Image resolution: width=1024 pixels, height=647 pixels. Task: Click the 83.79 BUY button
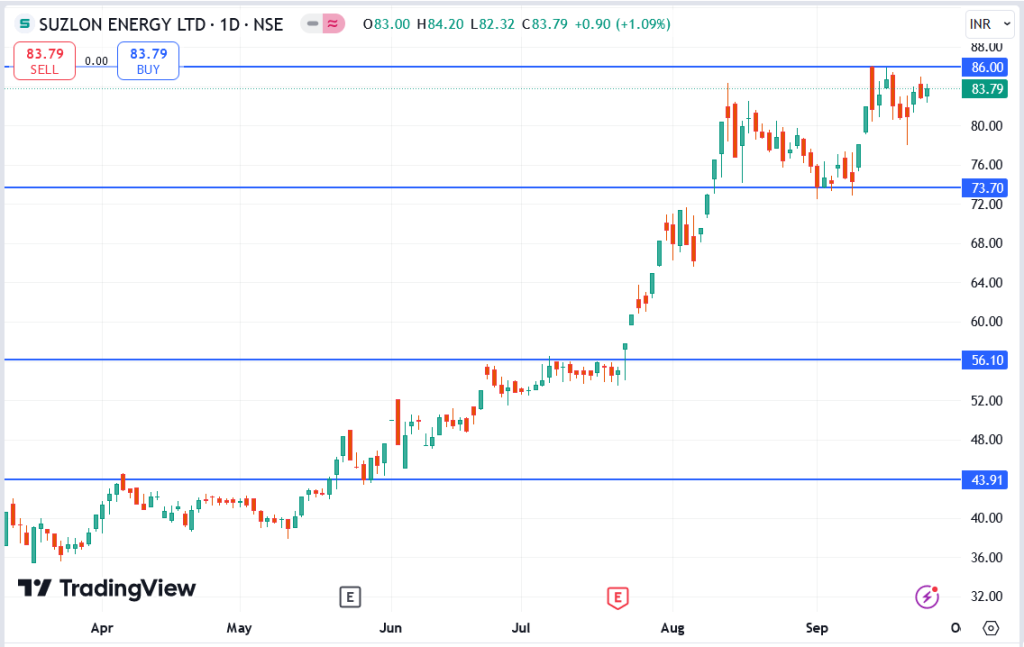point(148,61)
